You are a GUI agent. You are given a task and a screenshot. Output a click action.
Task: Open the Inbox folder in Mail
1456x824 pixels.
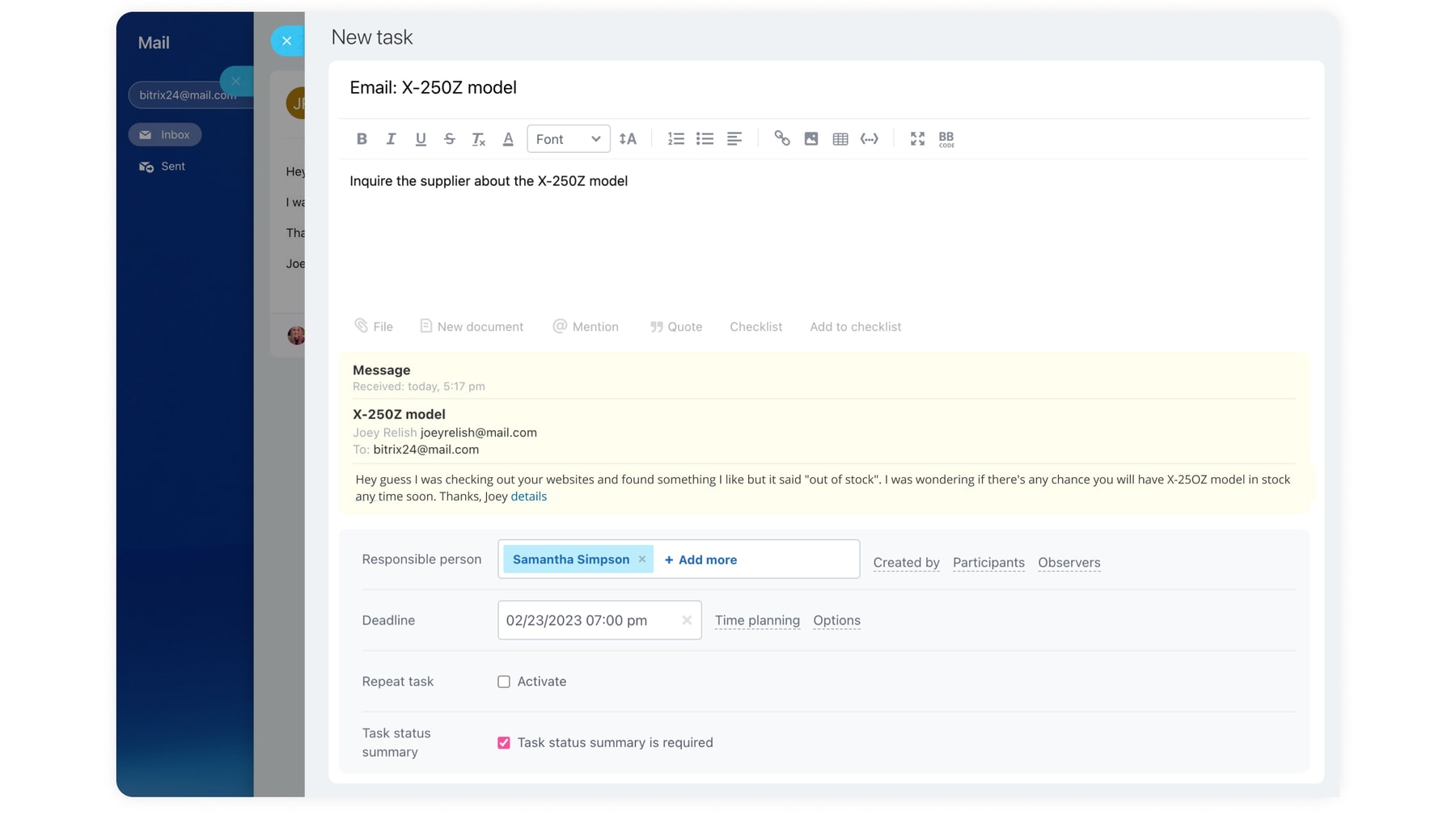[165, 134]
